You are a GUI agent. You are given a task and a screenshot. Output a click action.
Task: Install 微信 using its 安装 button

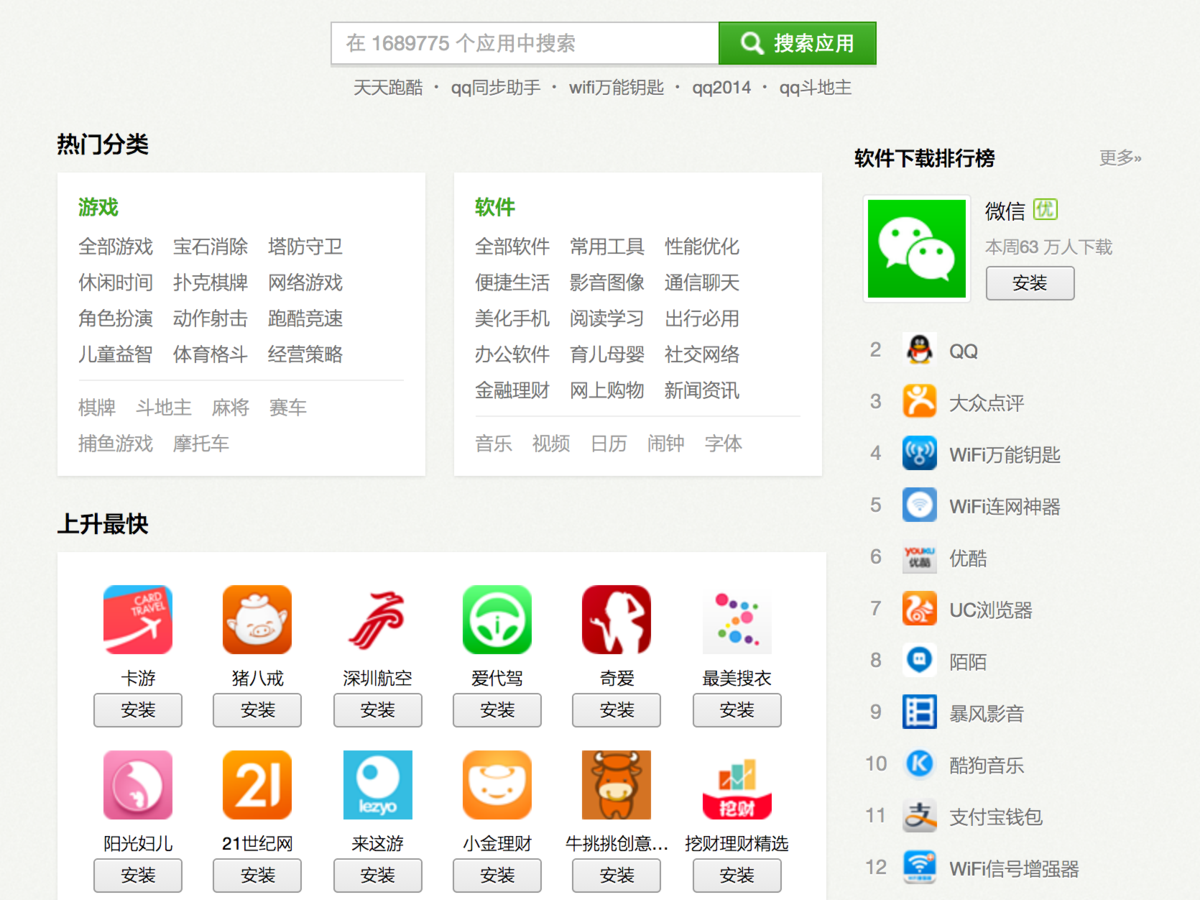point(1030,283)
